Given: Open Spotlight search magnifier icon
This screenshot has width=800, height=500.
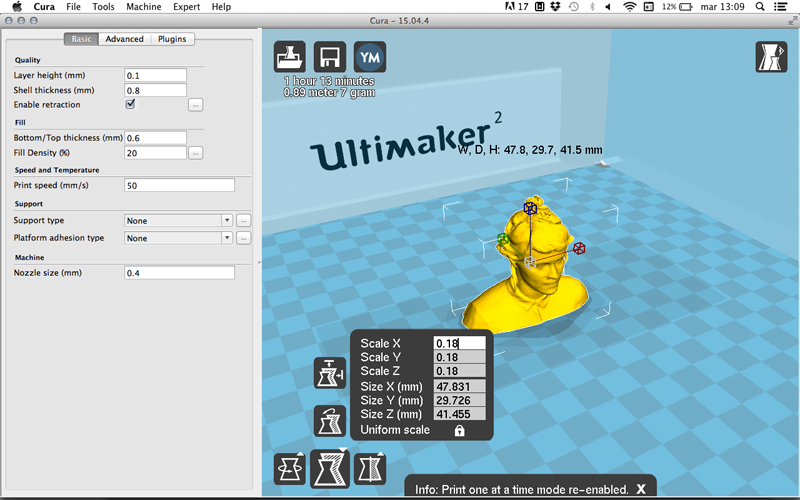Looking at the screenshot, I should tap(760, 7).
